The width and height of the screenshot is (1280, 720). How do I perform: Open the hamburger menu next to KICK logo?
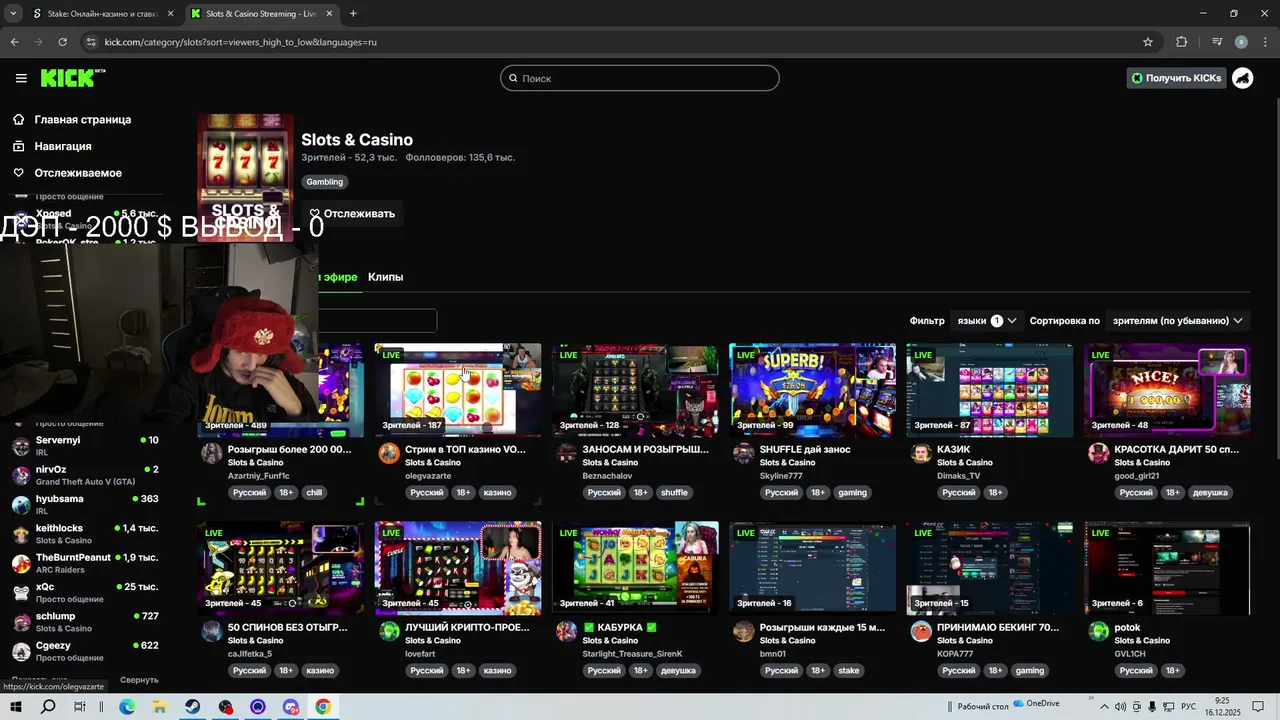tap(21, 78)
